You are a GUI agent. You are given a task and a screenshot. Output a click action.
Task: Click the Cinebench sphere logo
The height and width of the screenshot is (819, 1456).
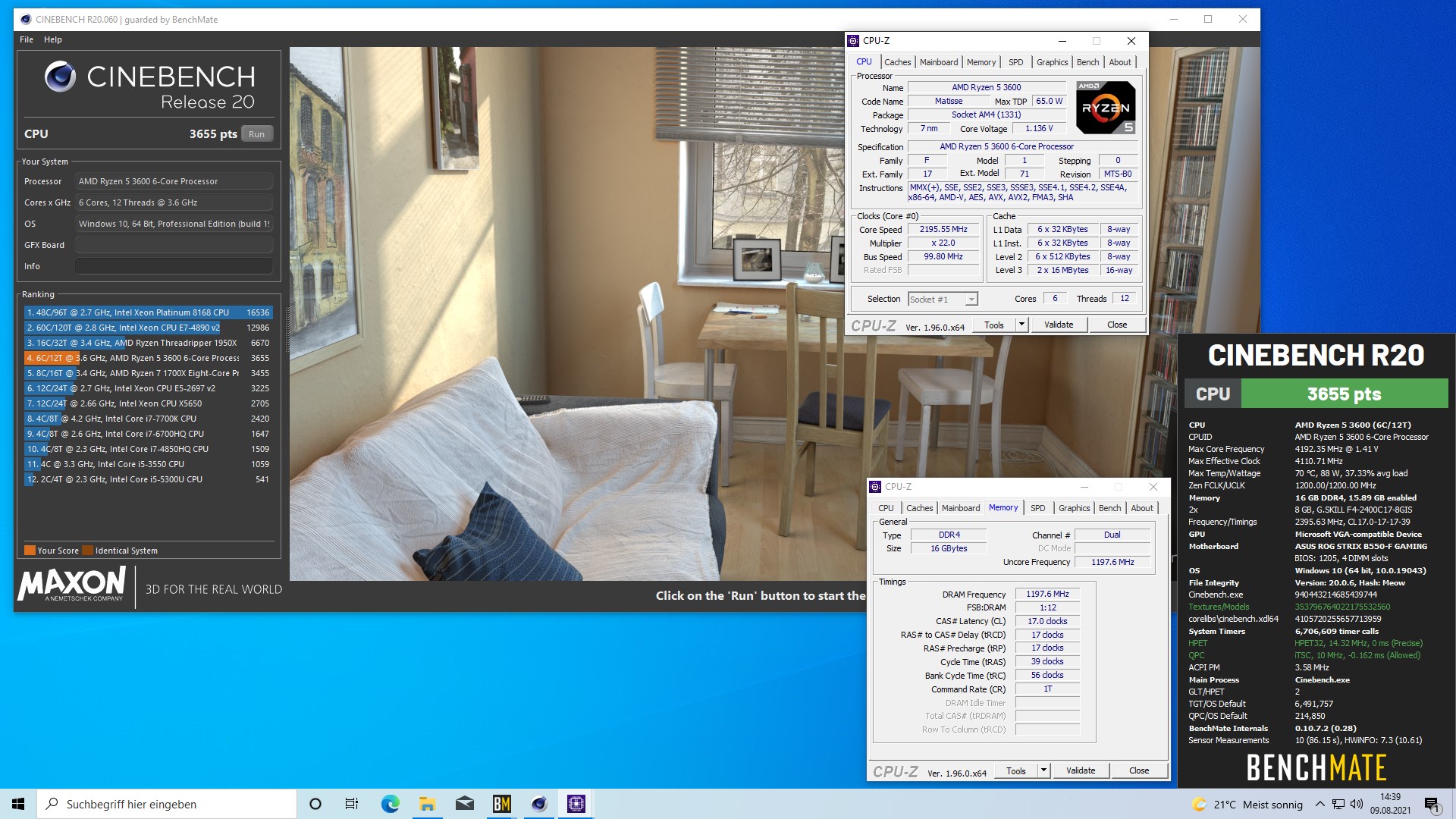(x=60, y=77)
